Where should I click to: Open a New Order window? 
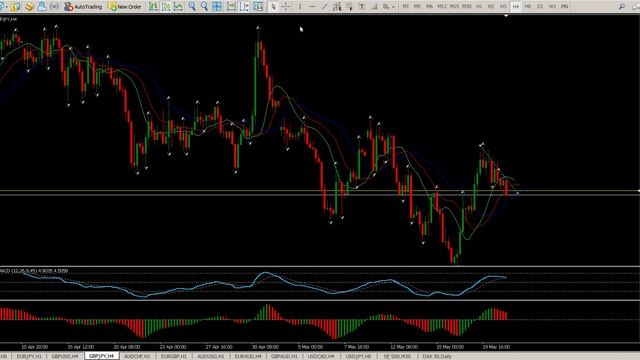coord(125,7)
